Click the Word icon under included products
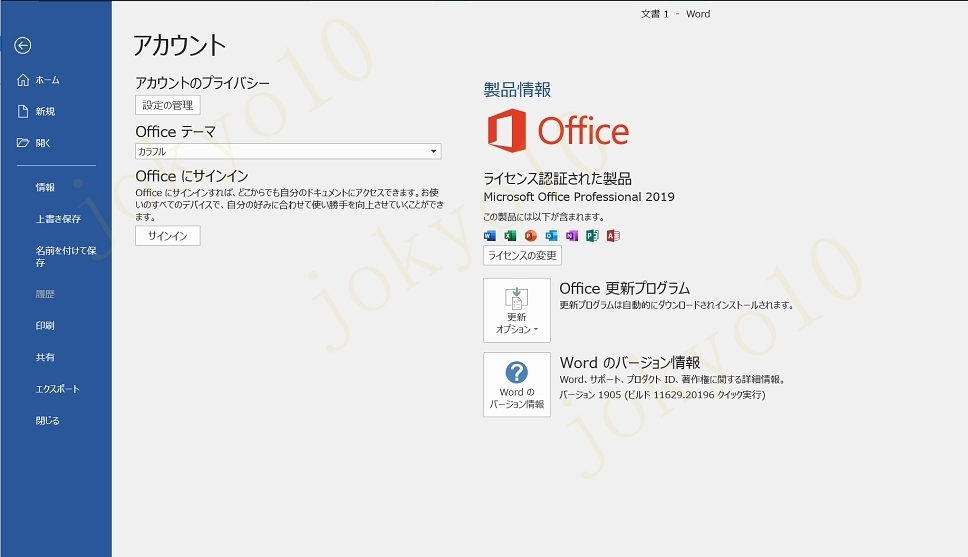Viewport: 968px width, 557px height. point(490,236)
